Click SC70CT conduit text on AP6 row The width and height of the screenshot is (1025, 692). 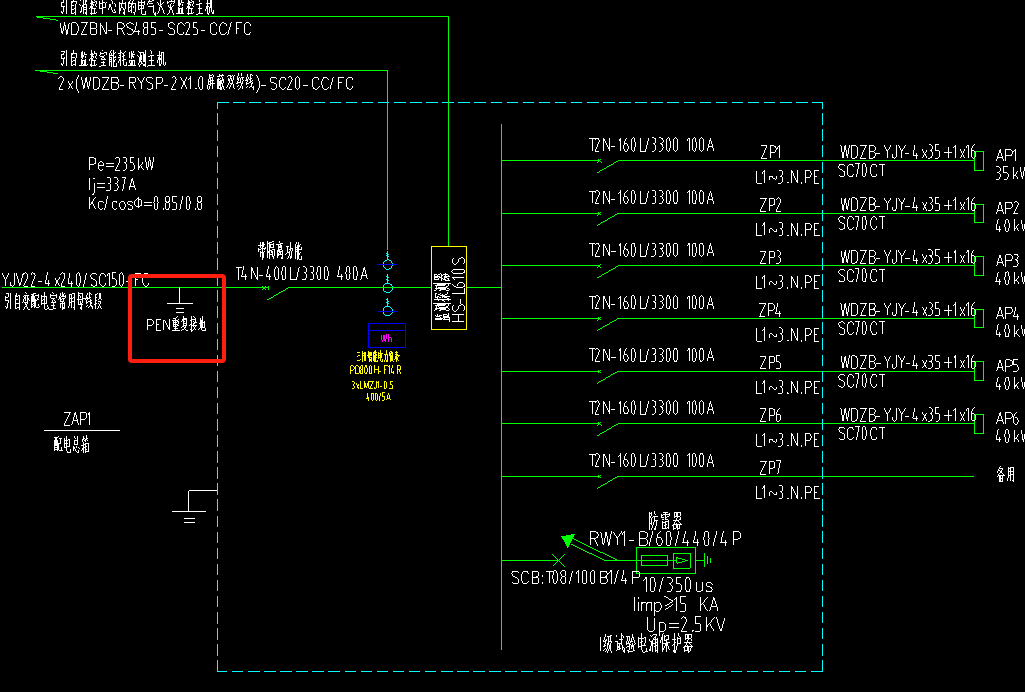(x=862, y=434)
